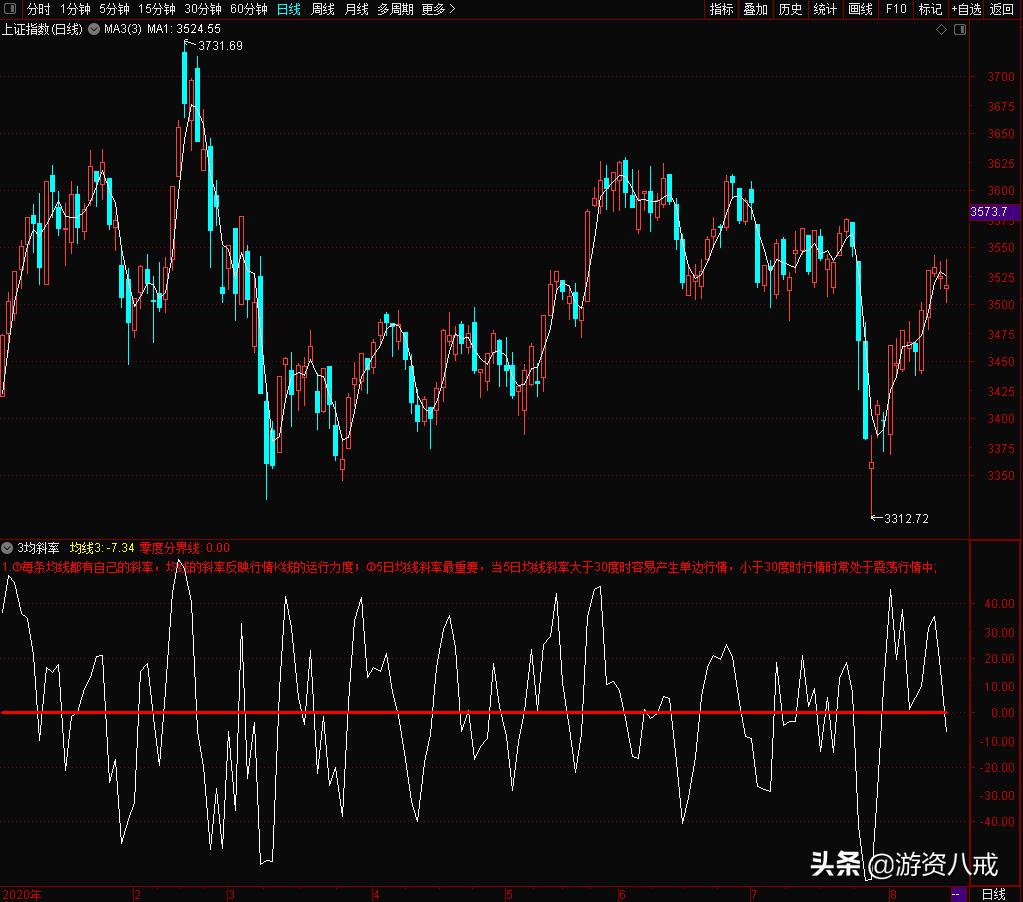Select the 日线 daily period tab

pyautogui.click(x=288, y=9)
